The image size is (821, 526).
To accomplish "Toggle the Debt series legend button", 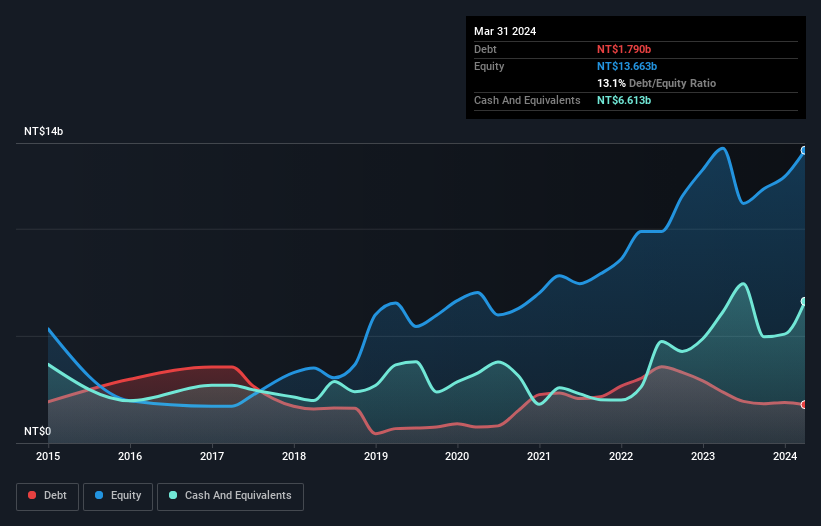I will coord(48,496).
